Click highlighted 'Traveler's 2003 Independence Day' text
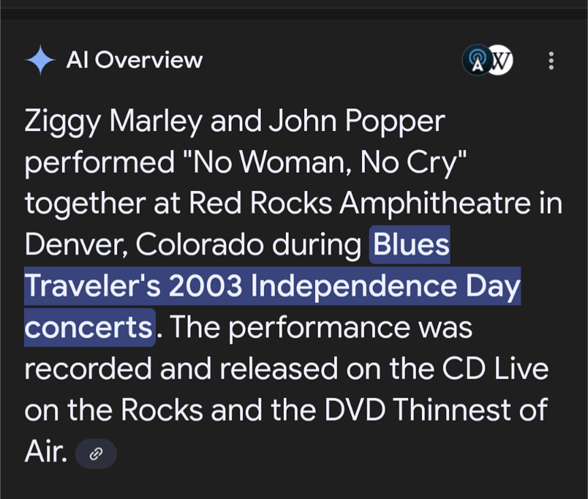This screenshot has width=588, height=499. 272,286
